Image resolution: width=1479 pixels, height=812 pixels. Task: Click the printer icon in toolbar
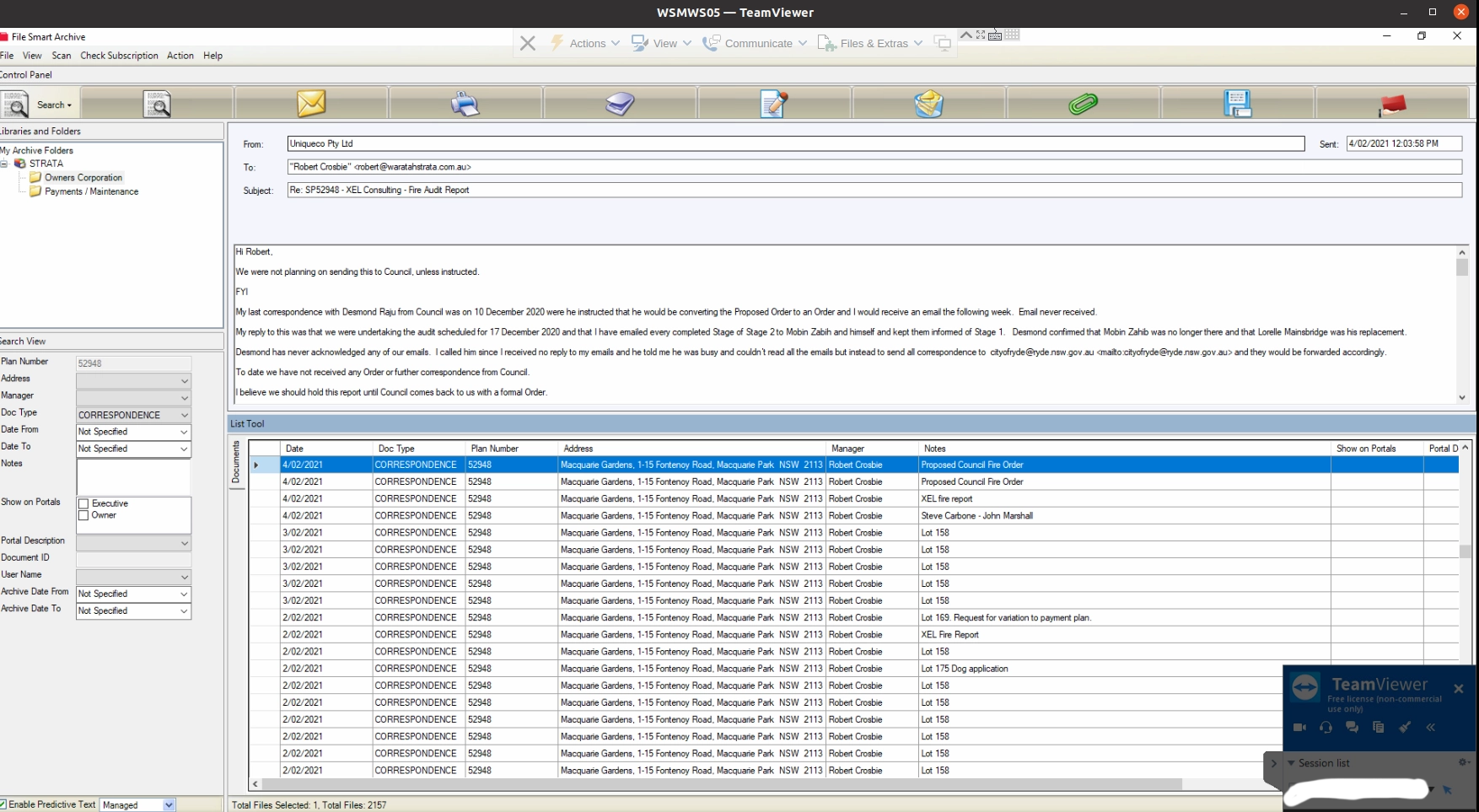(x=465, y=104)
